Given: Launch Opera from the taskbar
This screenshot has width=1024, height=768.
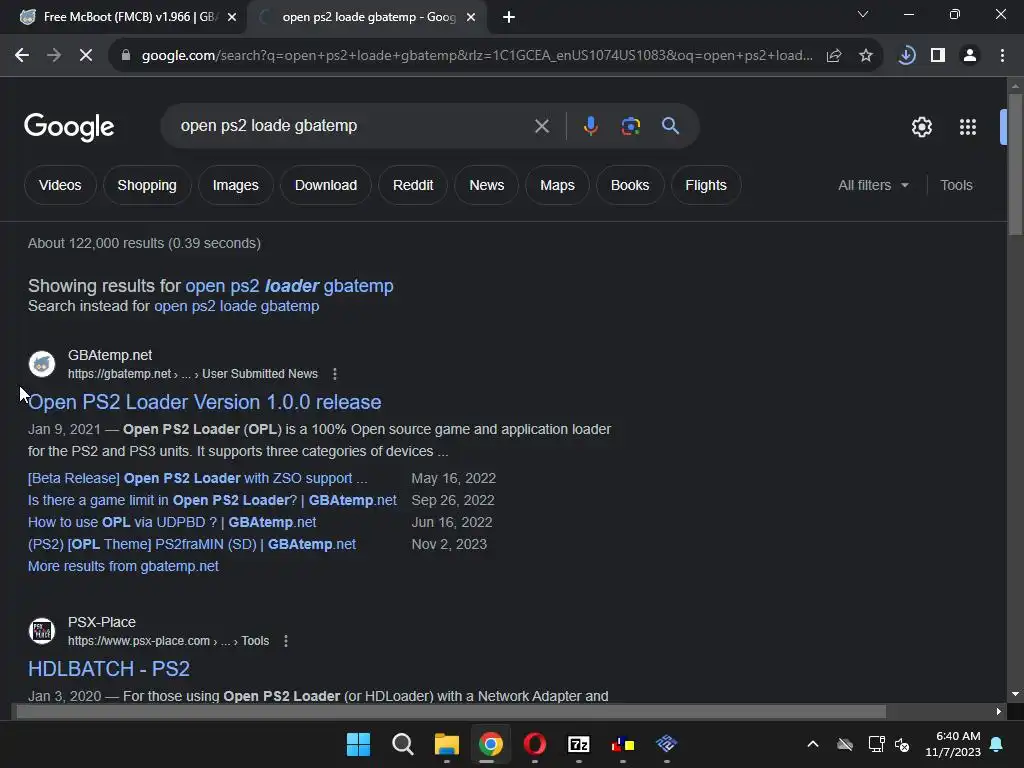Looking at the screenshot, I should (535, 744).
